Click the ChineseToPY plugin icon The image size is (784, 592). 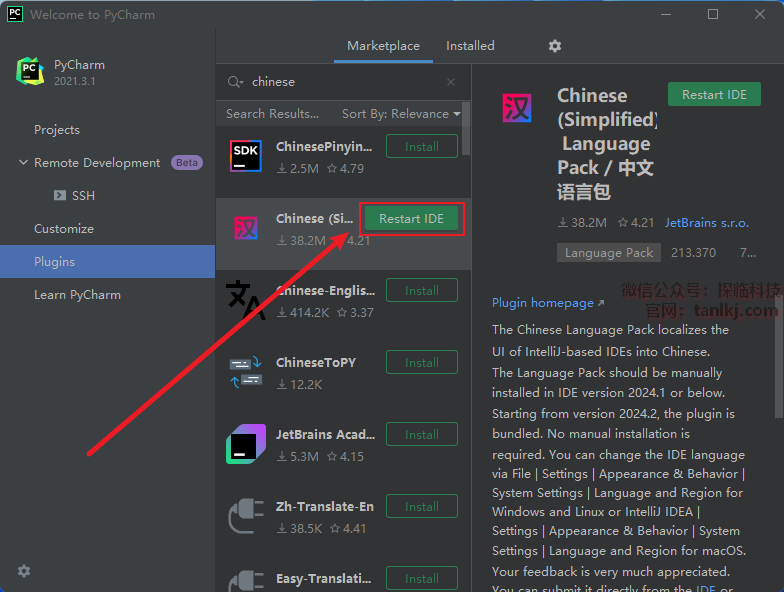pyautogui.click(x=246, y=372)
